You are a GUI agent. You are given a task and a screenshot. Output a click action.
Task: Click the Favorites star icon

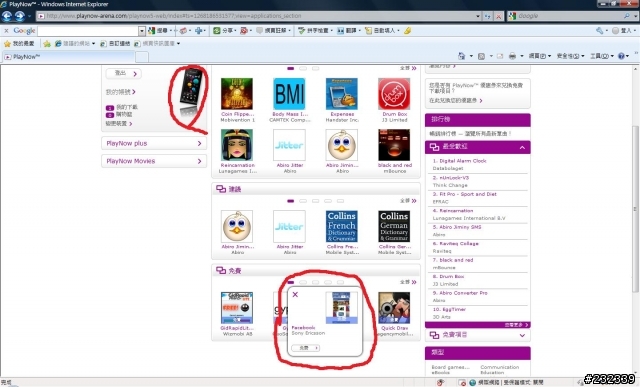pyautogui.click(x=7, y=43)
